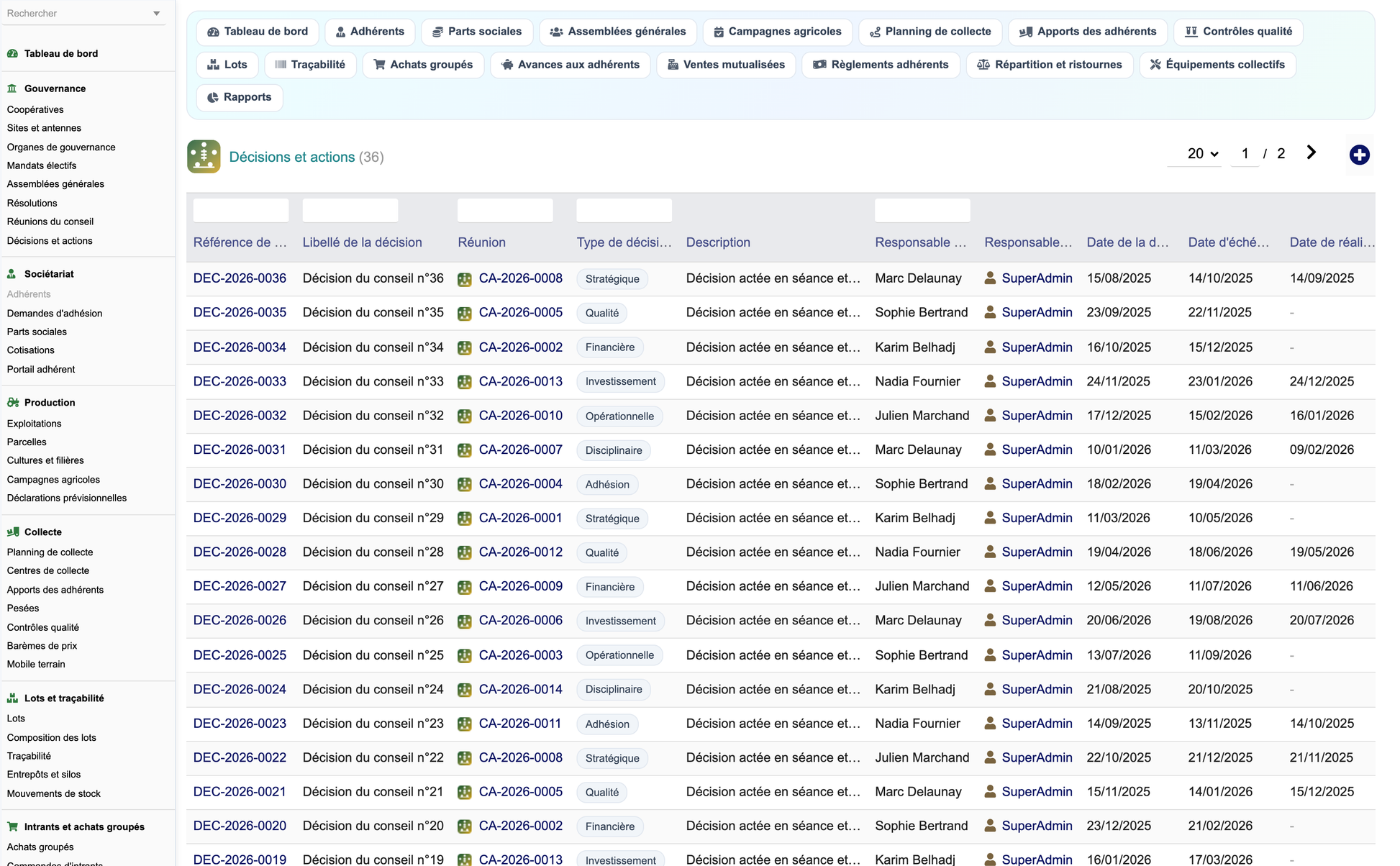This screenshot has height=866, width=1400.
Task: Open Barèmes de prix sidebar item
Action: click(42, 646)
